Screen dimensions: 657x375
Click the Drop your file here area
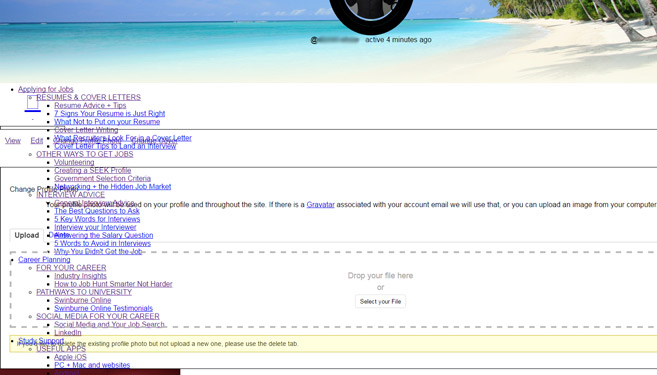point(380,276)
